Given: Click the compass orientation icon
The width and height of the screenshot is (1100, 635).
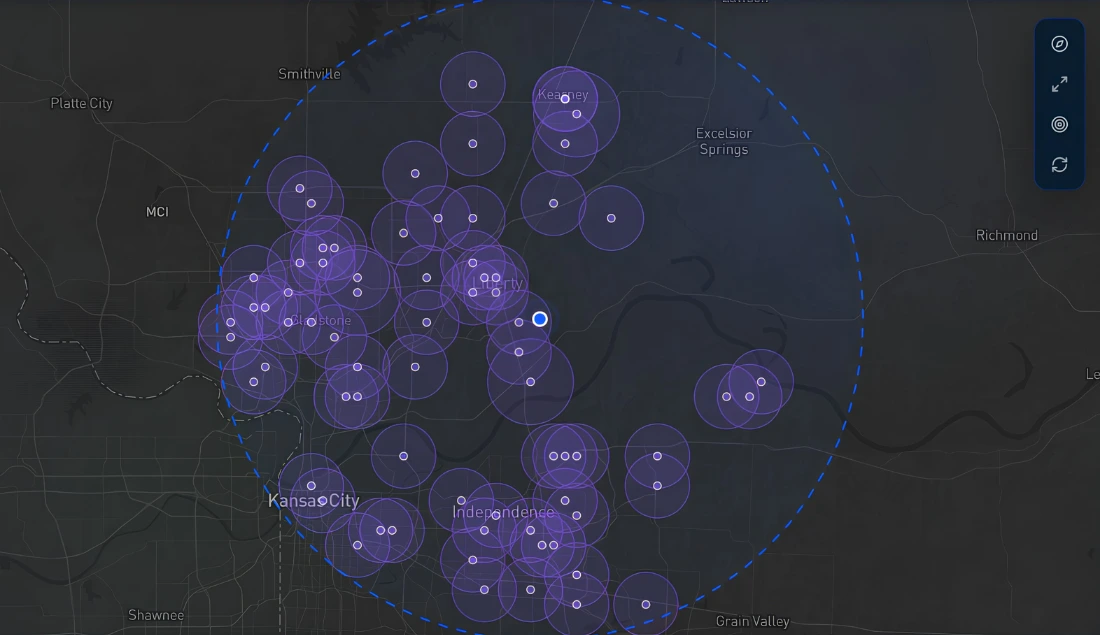Looking at the screenshot, I should tap(1059, 44).
